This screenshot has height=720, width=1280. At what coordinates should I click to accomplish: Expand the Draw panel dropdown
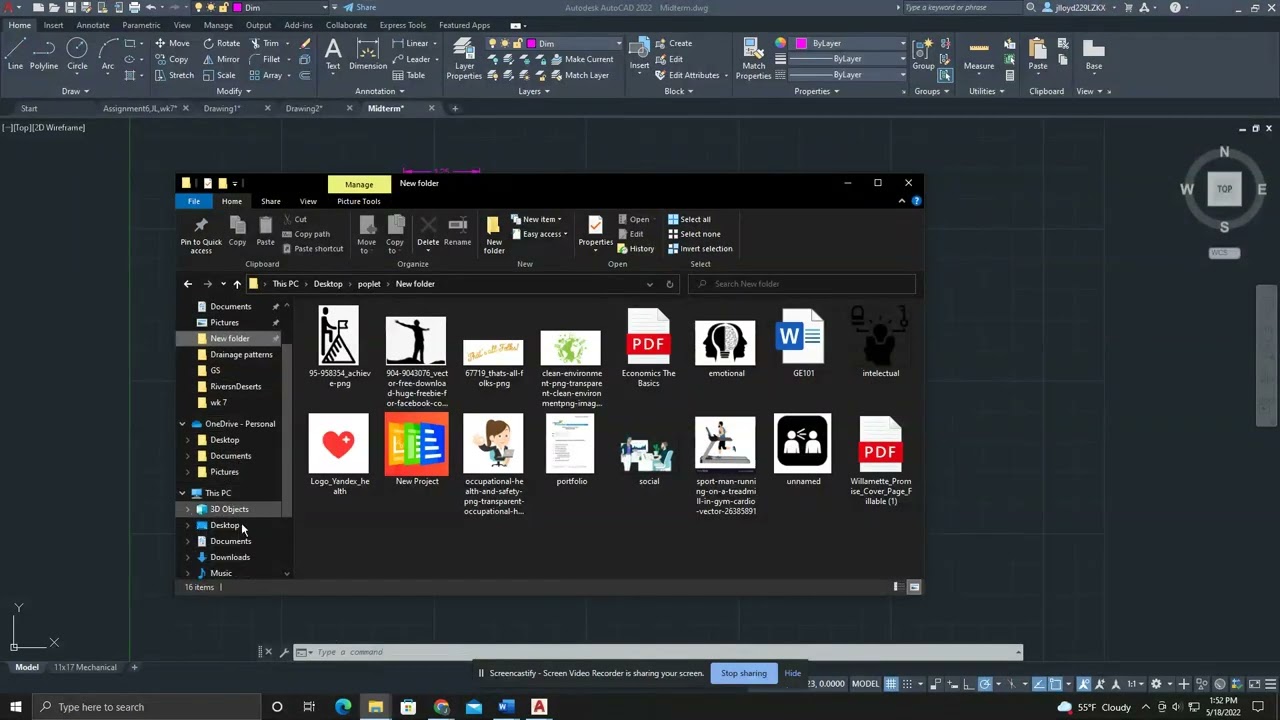[x=75, y=91]
